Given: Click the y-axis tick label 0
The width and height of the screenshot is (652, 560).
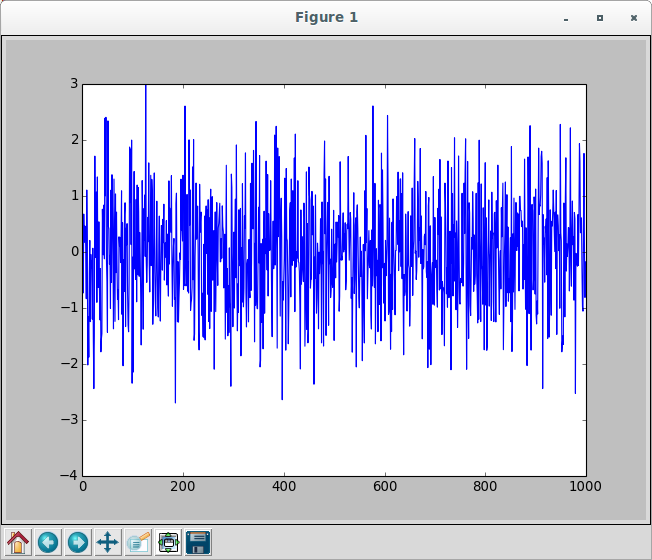Looking at the screenshot, I should (74, 252).
